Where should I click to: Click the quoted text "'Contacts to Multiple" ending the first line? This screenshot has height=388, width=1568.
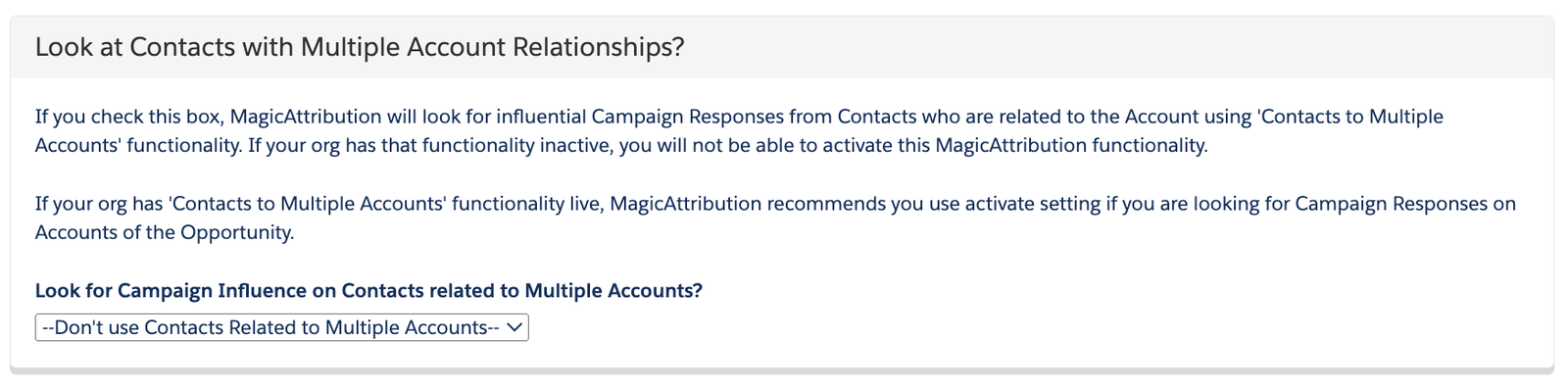pos(1351,117)
